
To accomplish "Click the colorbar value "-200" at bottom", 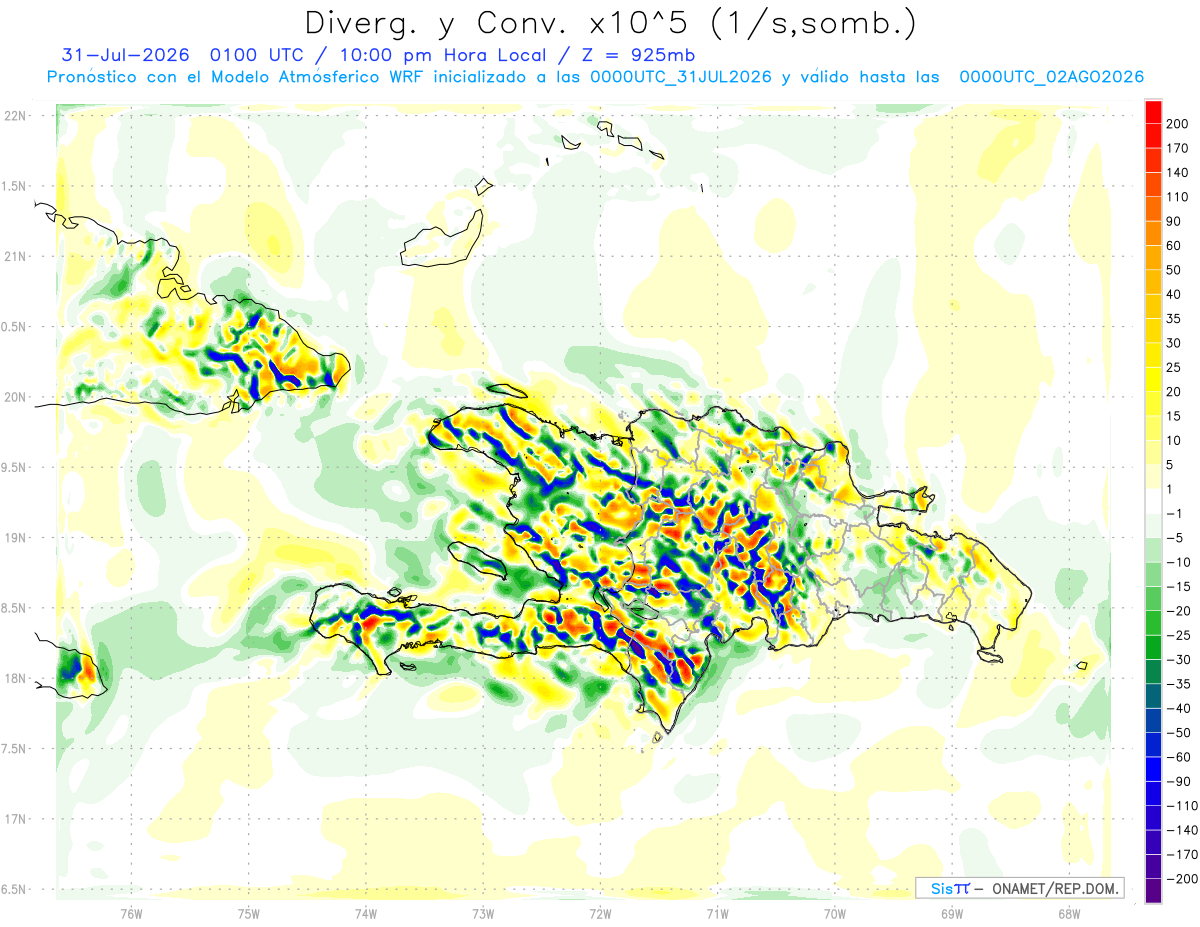I will 1181,878.
